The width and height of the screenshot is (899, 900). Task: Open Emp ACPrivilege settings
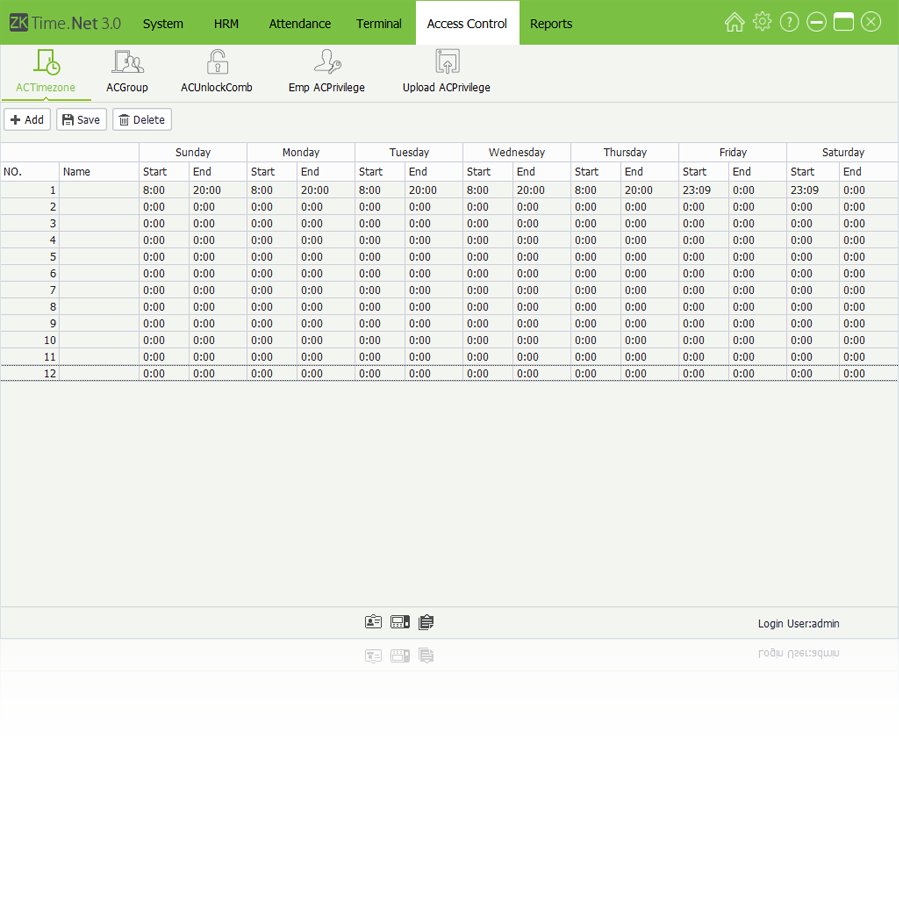tap(326, 72)
